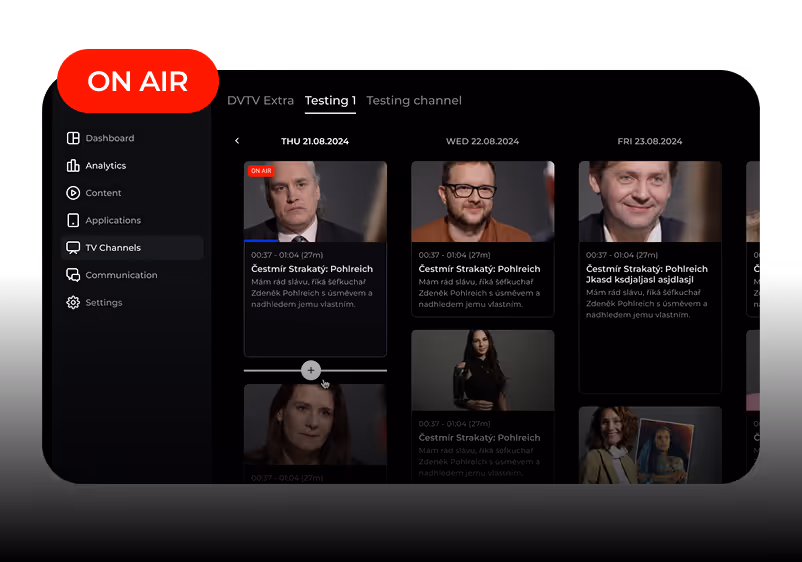
Task: Click the description text of Friday's first program
Action: click(647, 304)
